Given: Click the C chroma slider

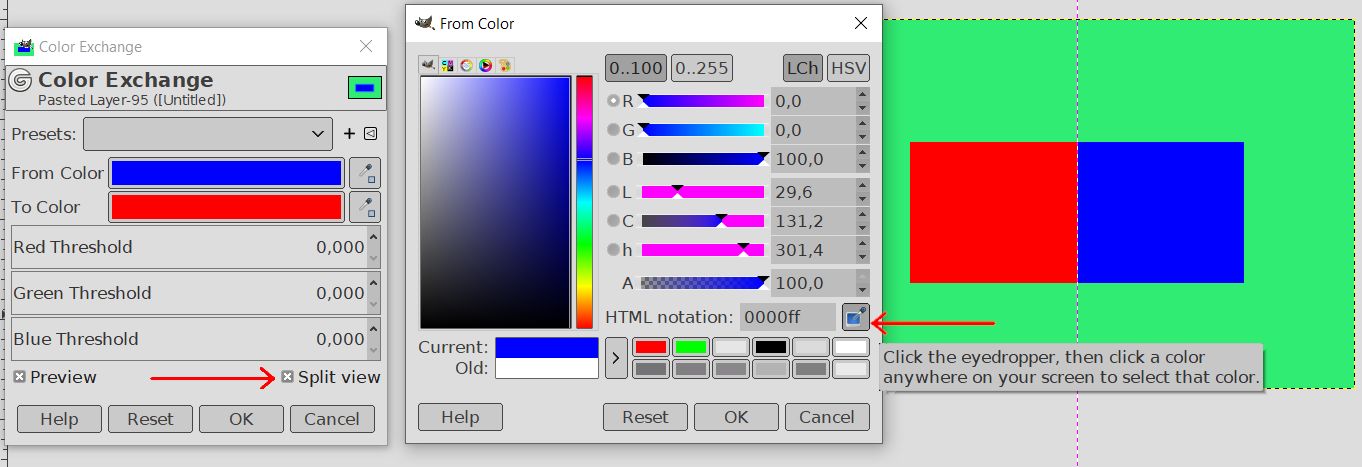Looking at the screenshot, I should (x=702, y=221).
